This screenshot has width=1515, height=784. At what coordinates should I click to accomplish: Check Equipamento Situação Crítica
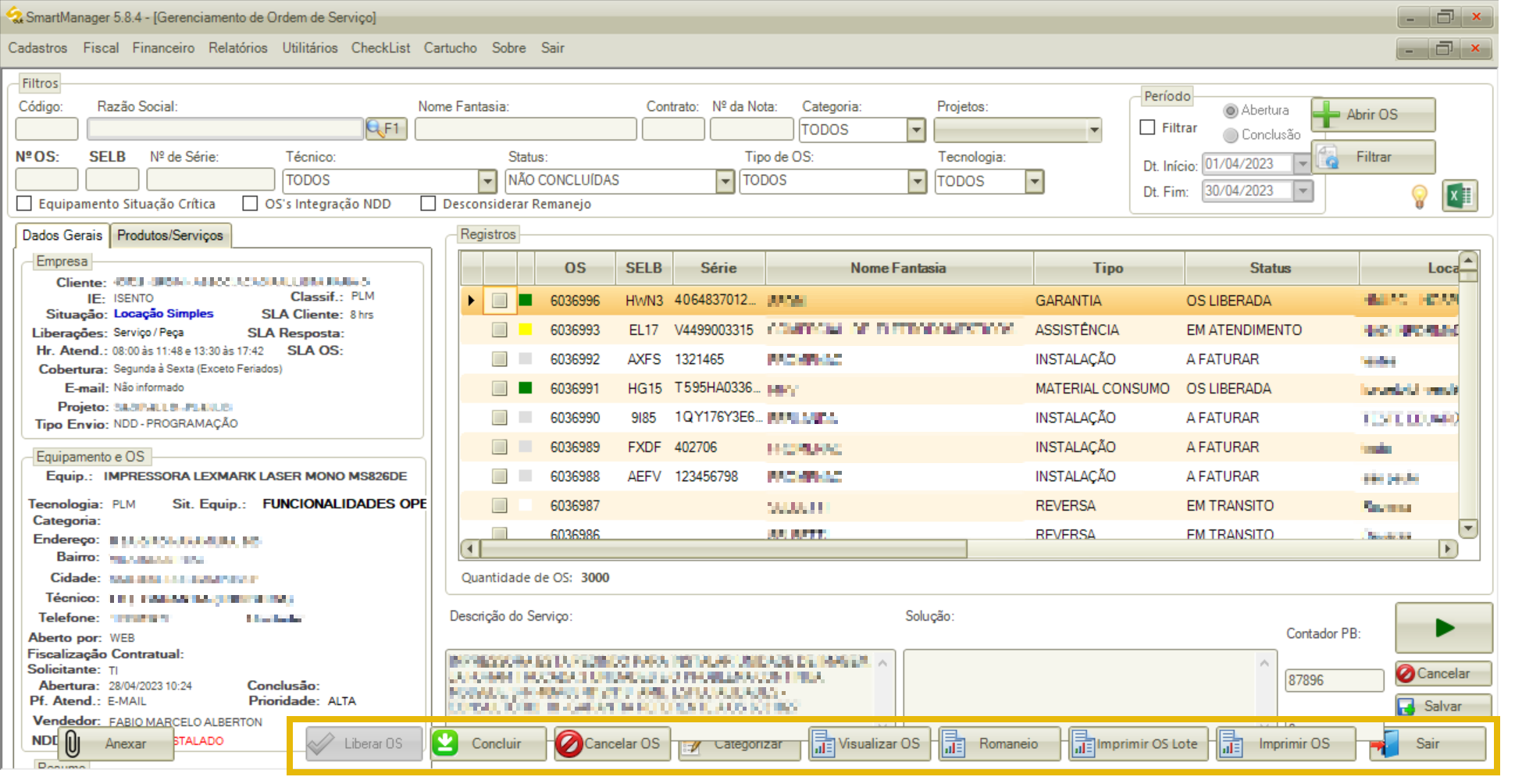pyautogui.click(x=24, y=204)
